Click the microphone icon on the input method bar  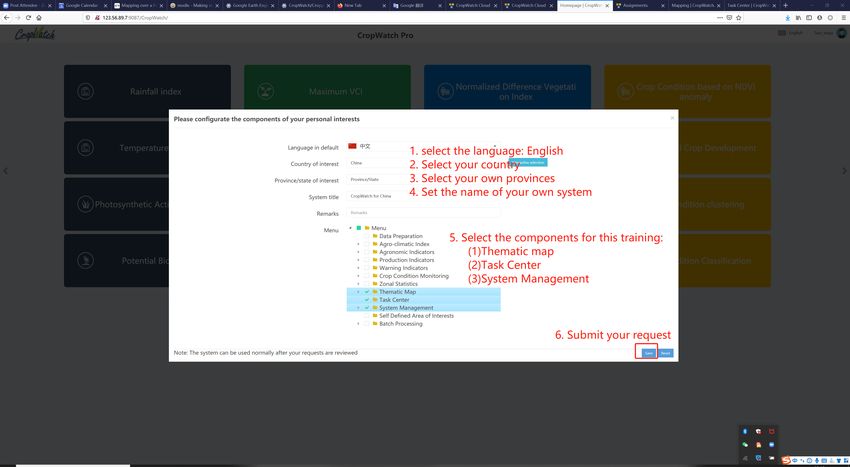(x=817, y=460)
